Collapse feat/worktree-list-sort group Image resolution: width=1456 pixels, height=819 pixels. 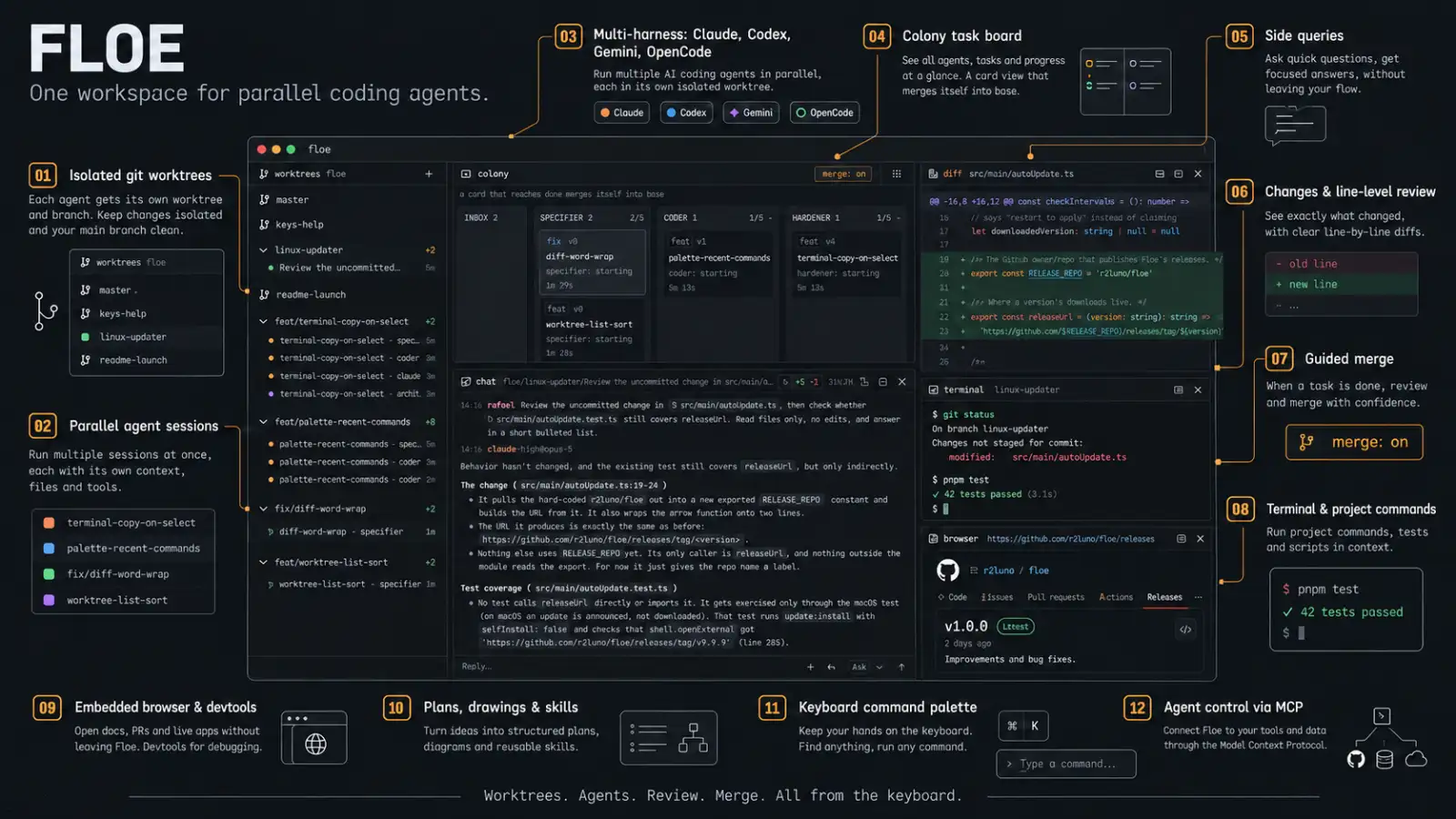264,562
